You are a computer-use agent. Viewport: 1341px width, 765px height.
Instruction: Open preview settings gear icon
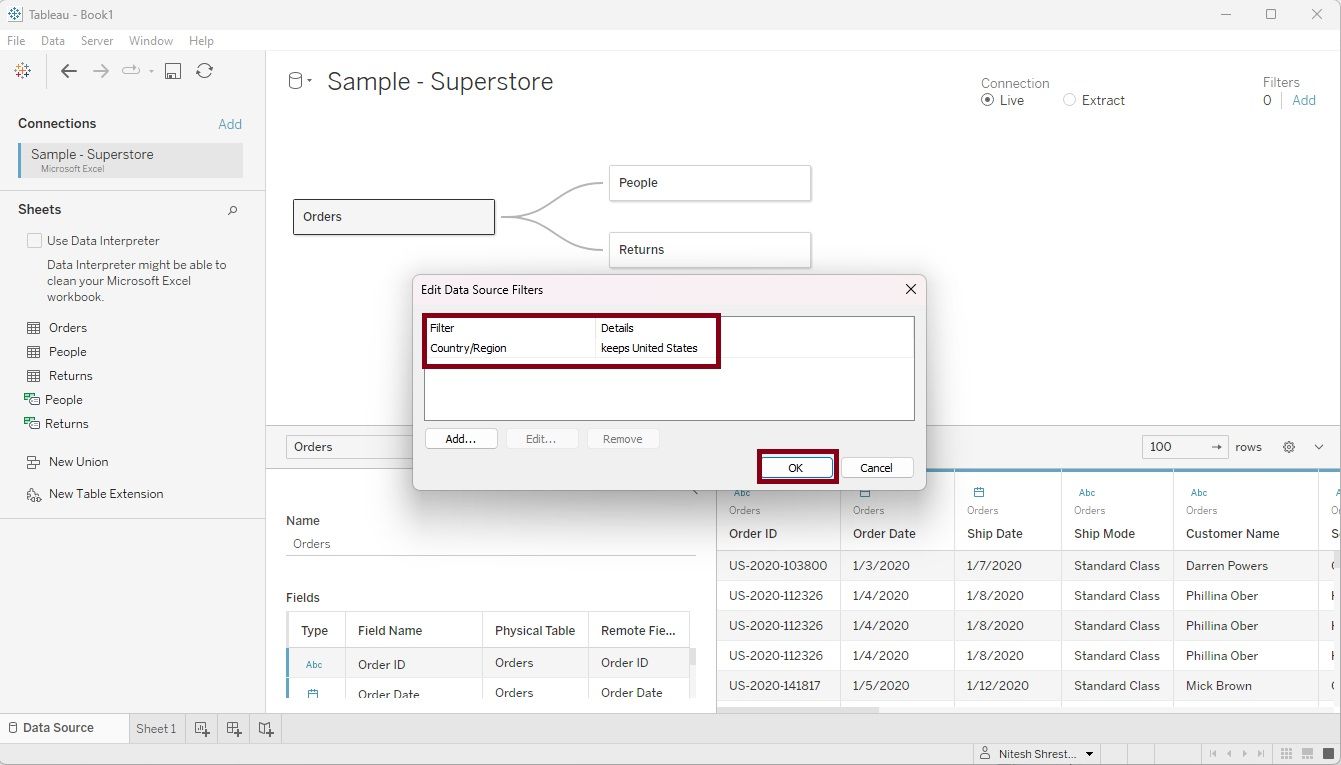click(x=1289, y=447)
